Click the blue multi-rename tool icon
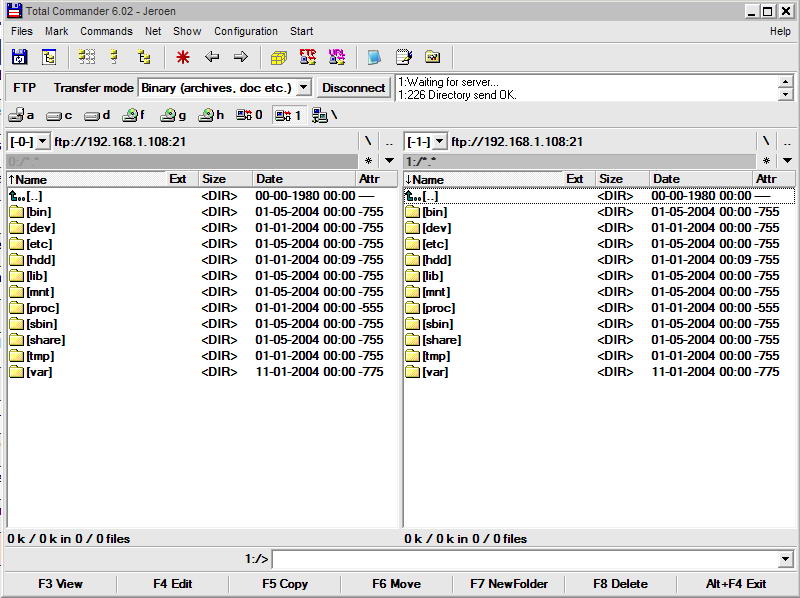 click(x=374, y=57)
